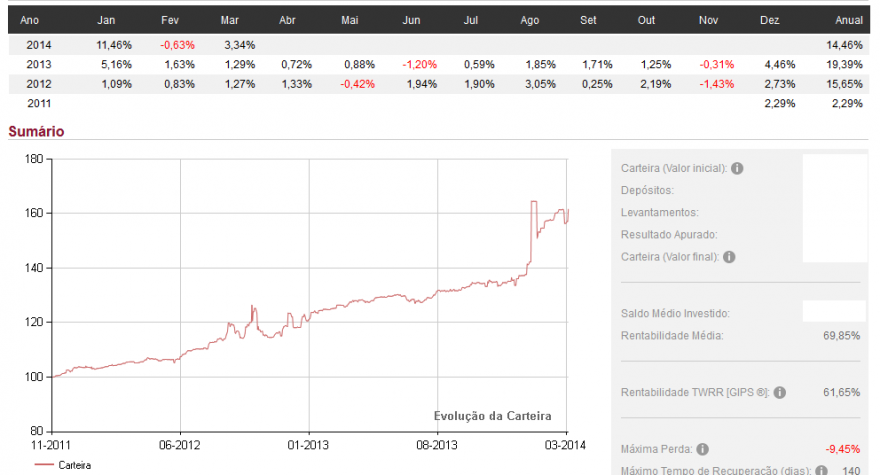The width and height of the screenshot is (880, 475).
Task: Click the Sumário section heading
Action: click(36, 131)
